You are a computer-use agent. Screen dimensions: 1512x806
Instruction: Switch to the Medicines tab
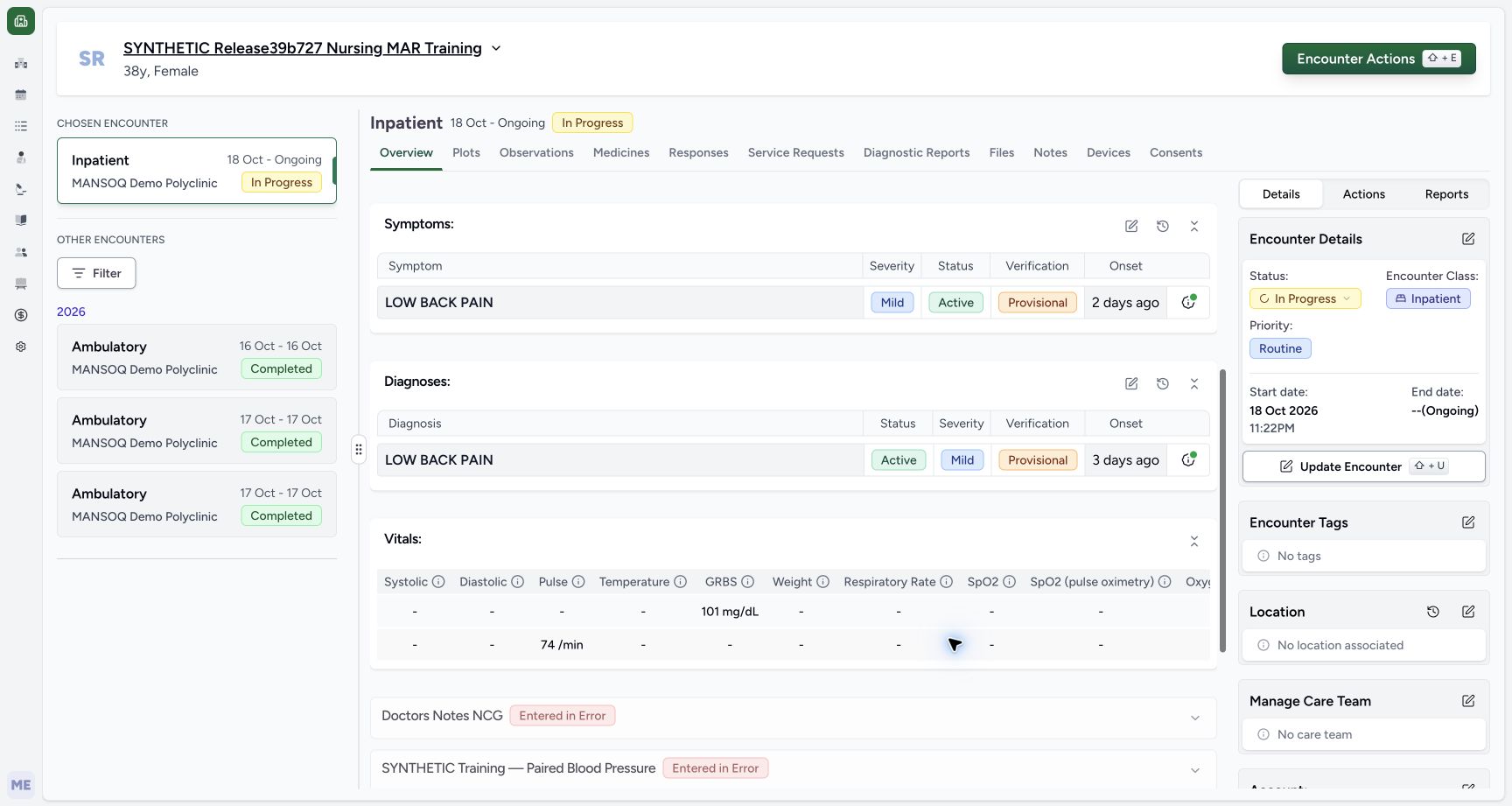click(x=621, y=152)
